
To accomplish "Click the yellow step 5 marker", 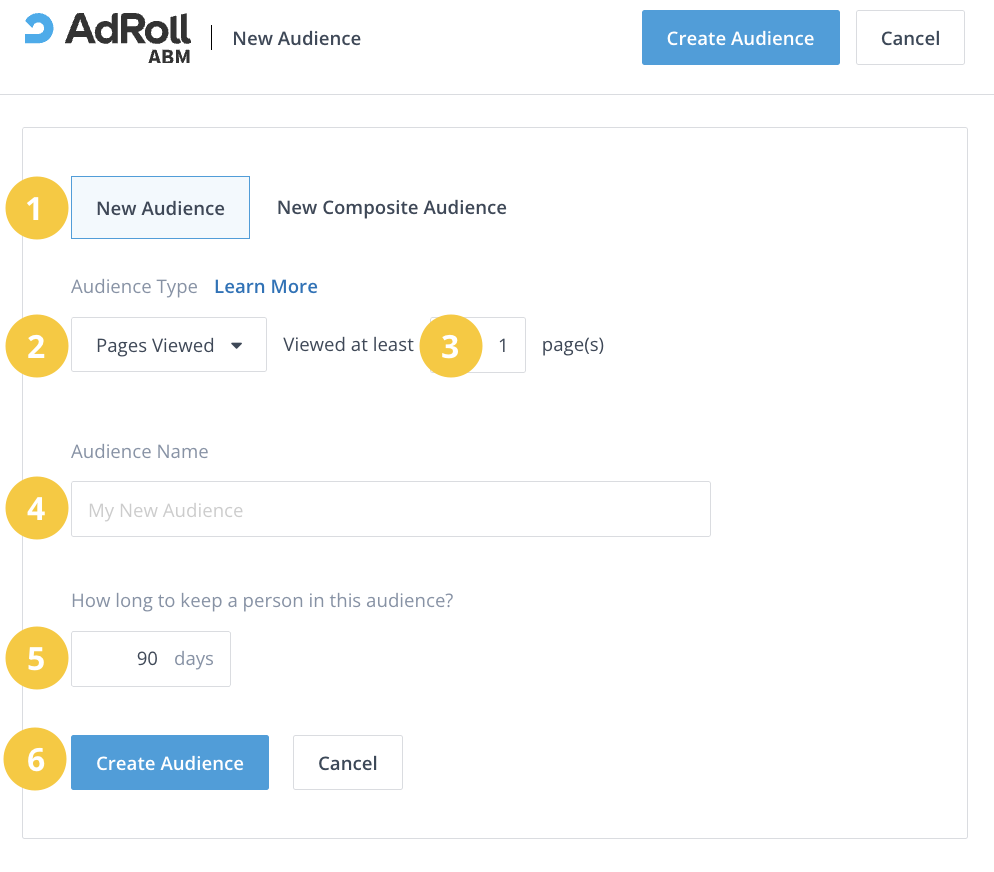I will (x=36, y=659).
